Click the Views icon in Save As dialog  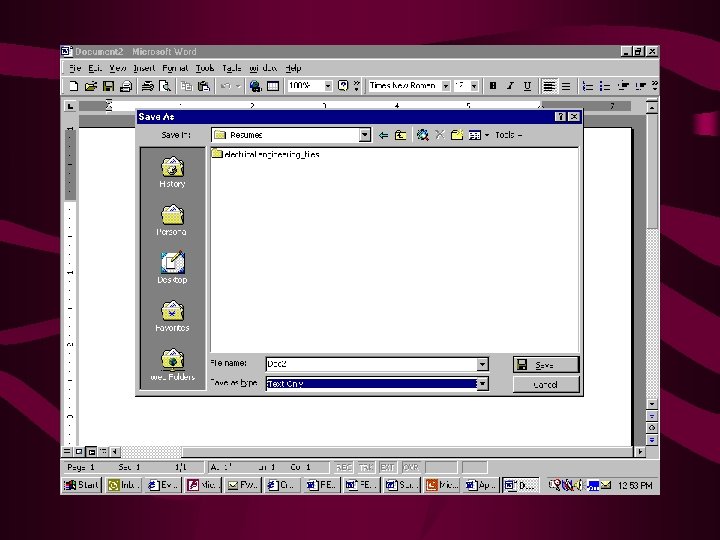(x=474, y=135)
